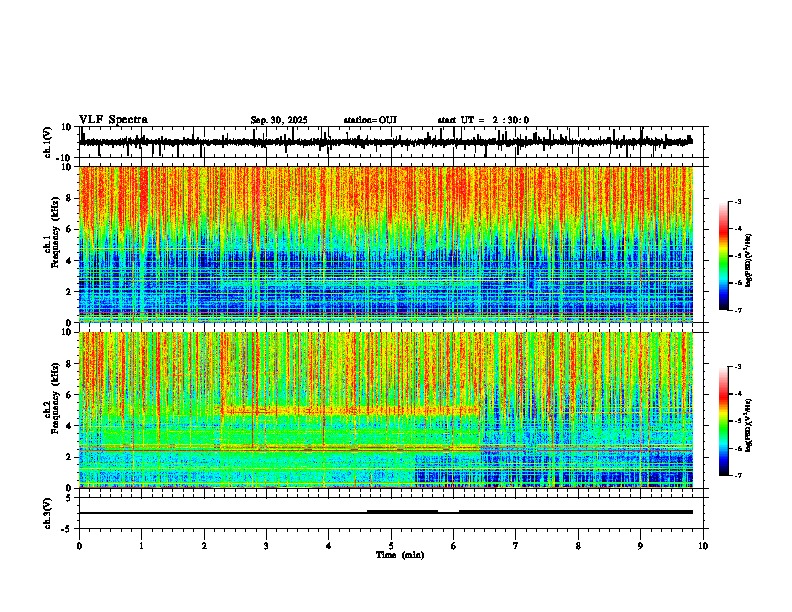The width and height of the screenshot is (792, 612).
Task: Click time tick label '0' on x-axis
Action: coord(79,546)
